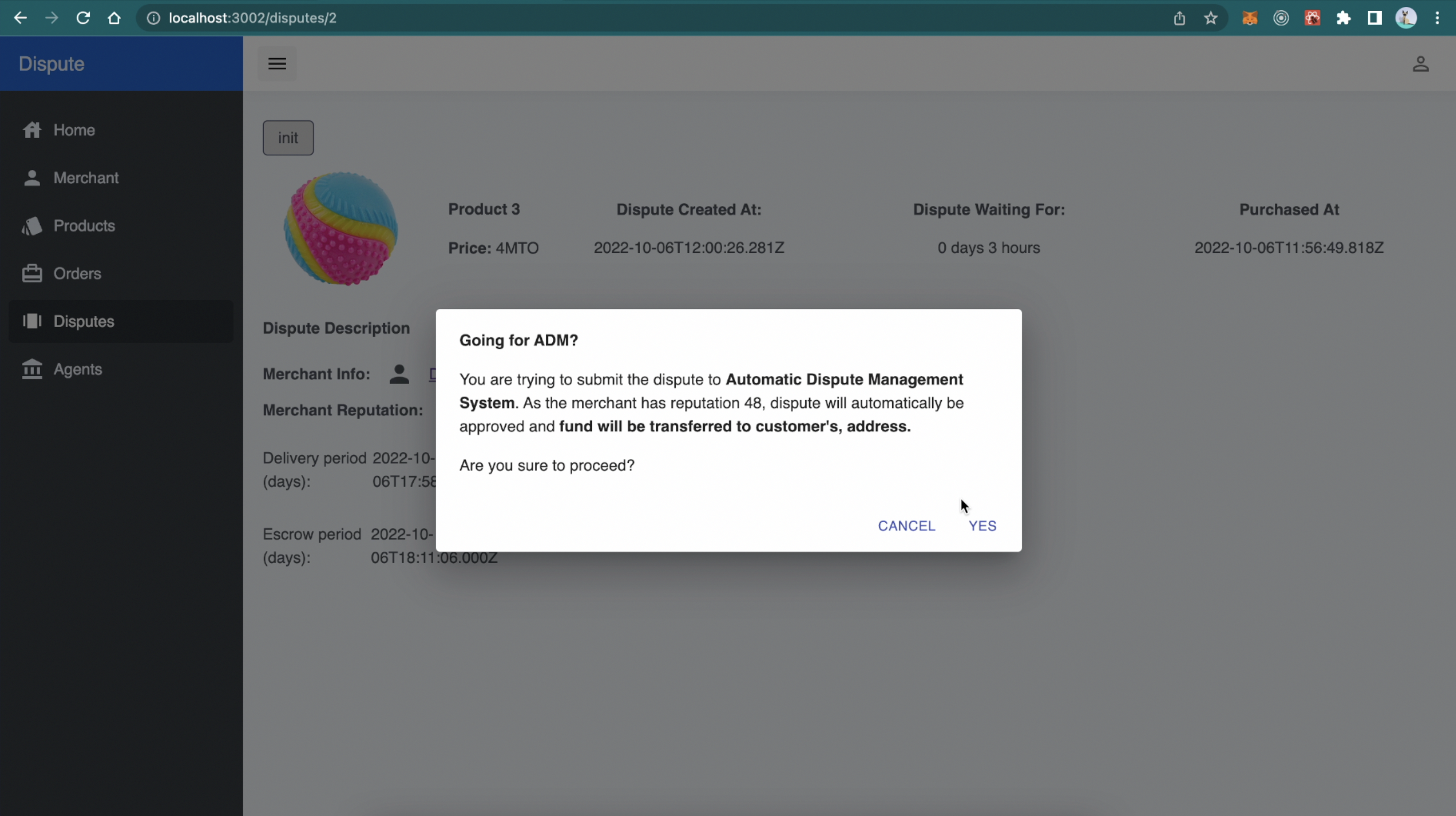The width and height of the screenshot is (1456, 816).
Task: Open the user account icon
Action: [x=1420, y=64]
